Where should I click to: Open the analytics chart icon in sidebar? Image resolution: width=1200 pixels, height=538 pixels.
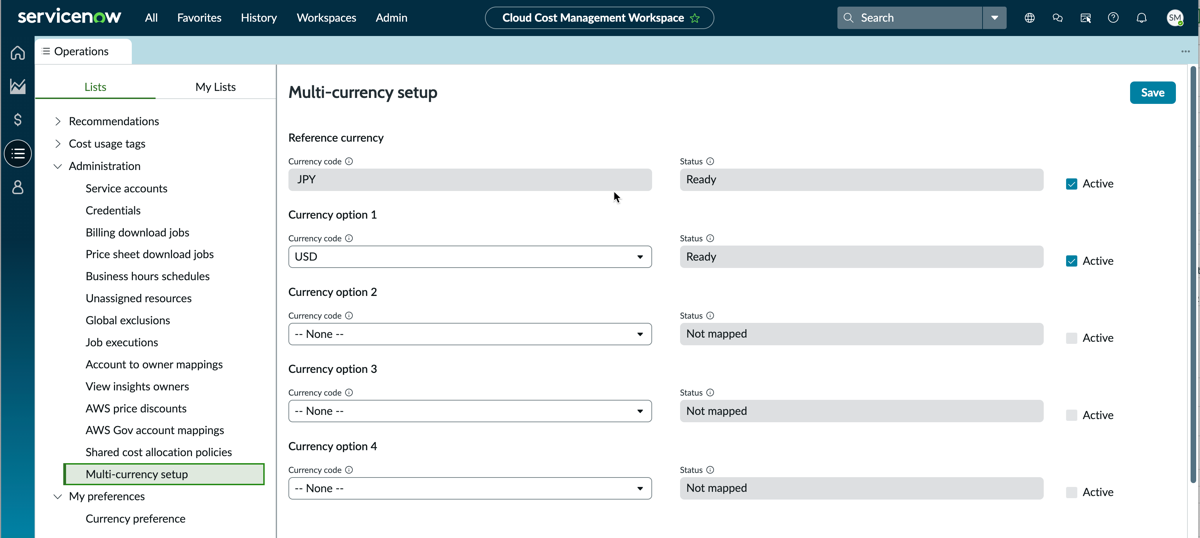[x=17, y=87]
